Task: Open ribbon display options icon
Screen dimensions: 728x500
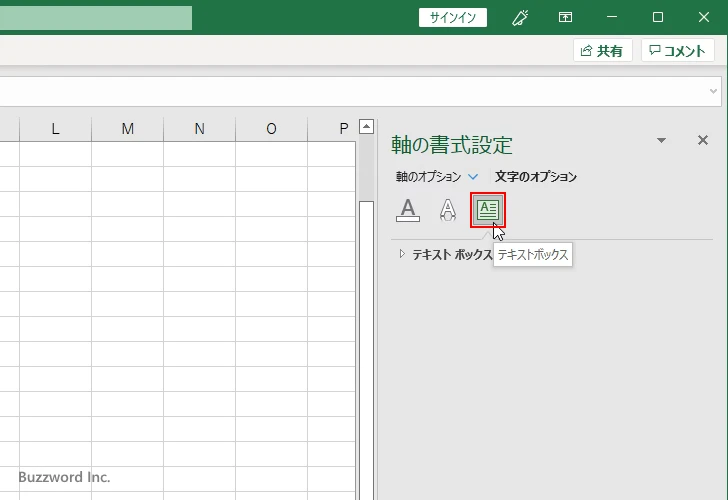Action: [x=565, y=18]
